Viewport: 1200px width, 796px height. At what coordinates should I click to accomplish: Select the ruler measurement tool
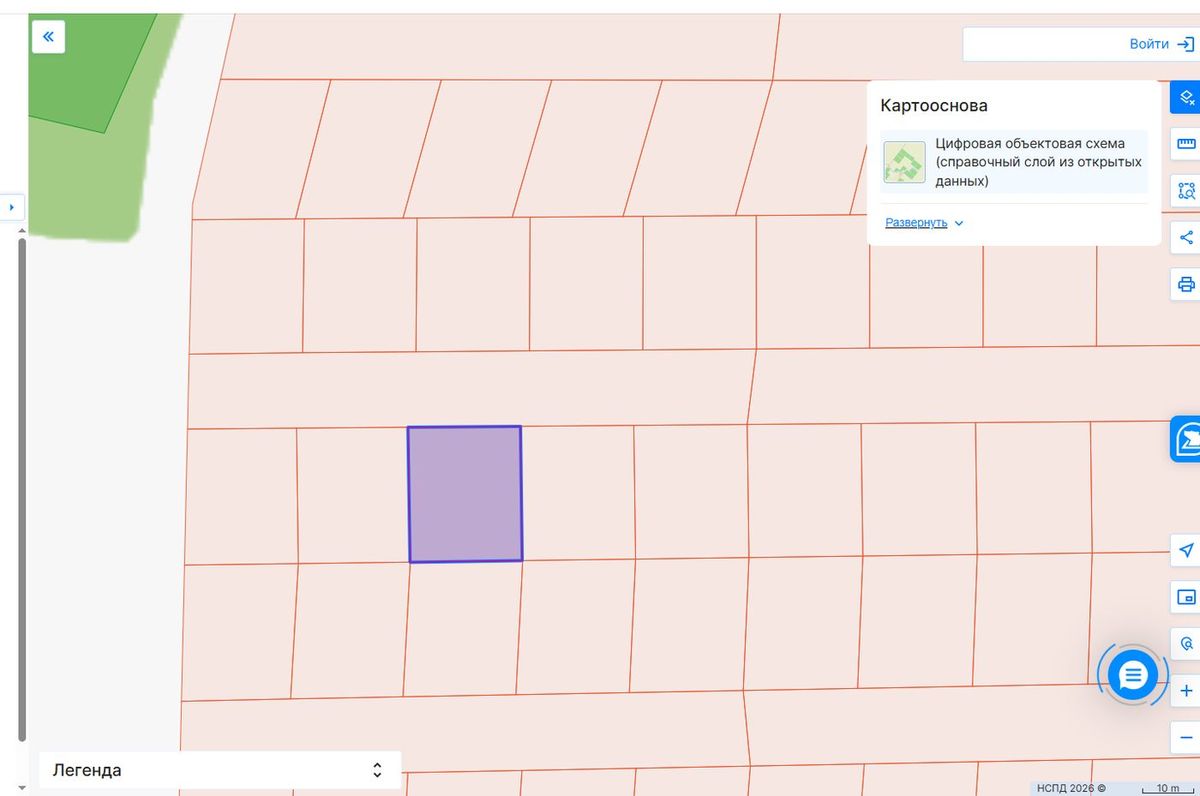click(1186, 144)
